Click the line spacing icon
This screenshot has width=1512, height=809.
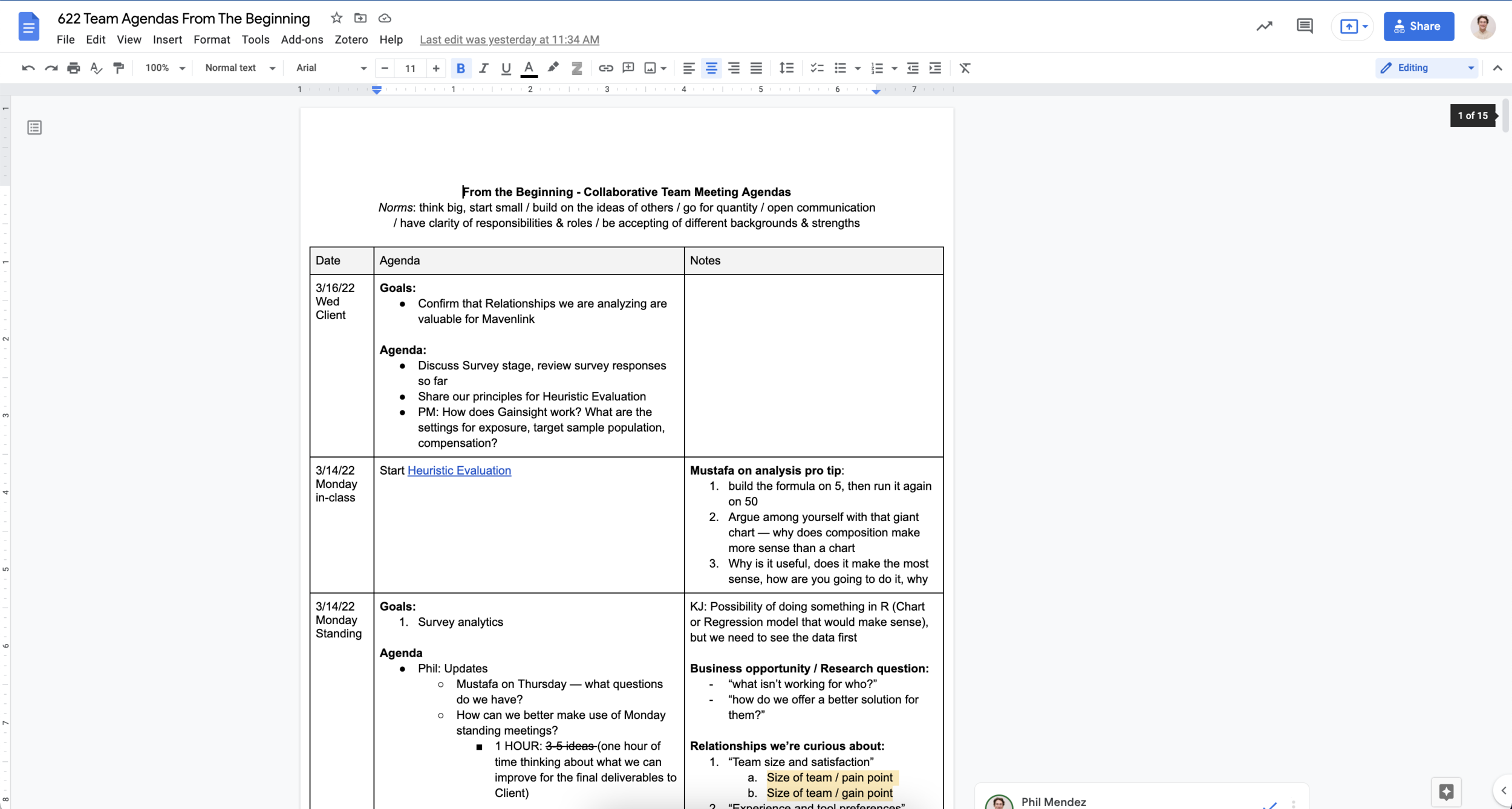coord(786,68)
